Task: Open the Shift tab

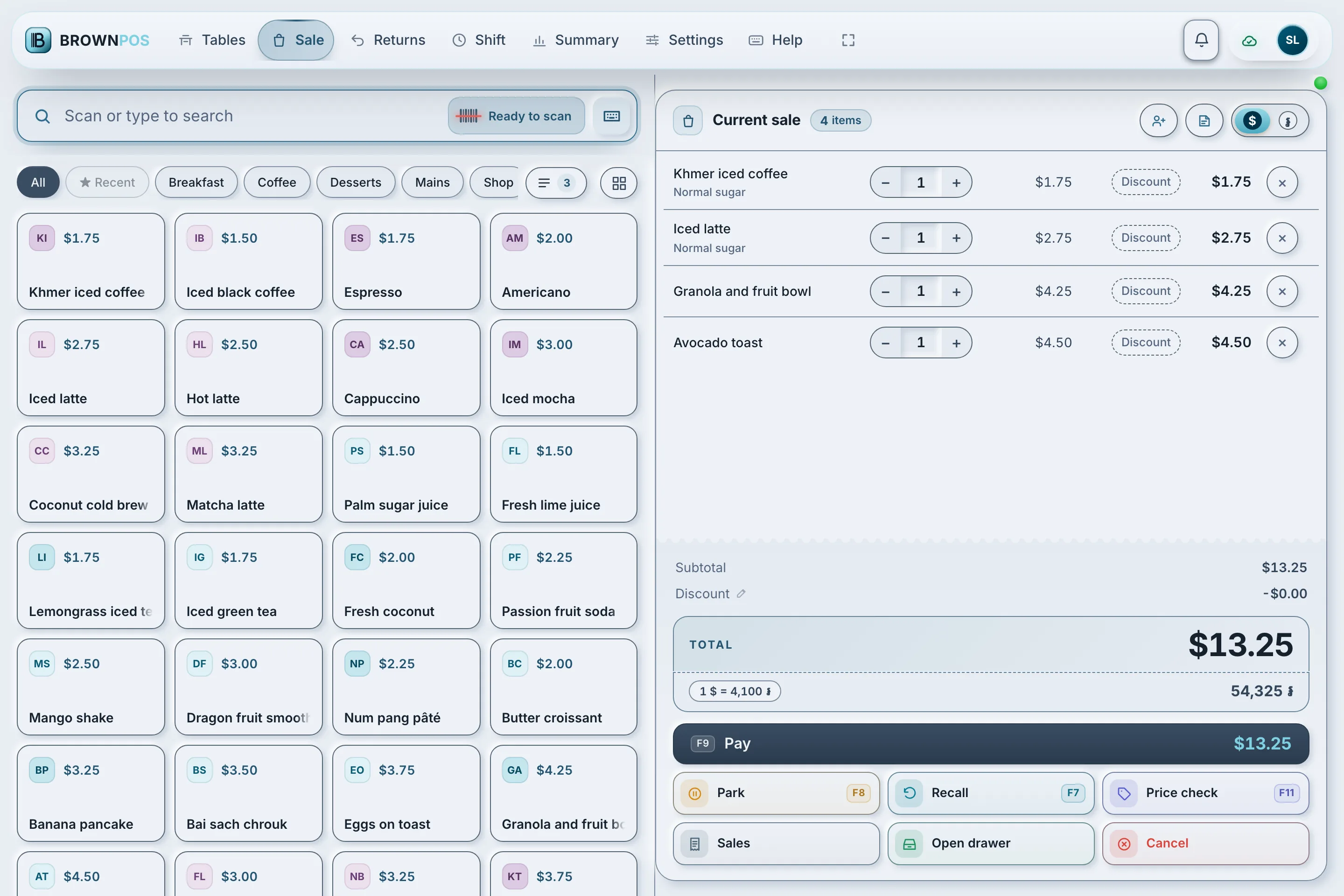Action: (479, 40)
